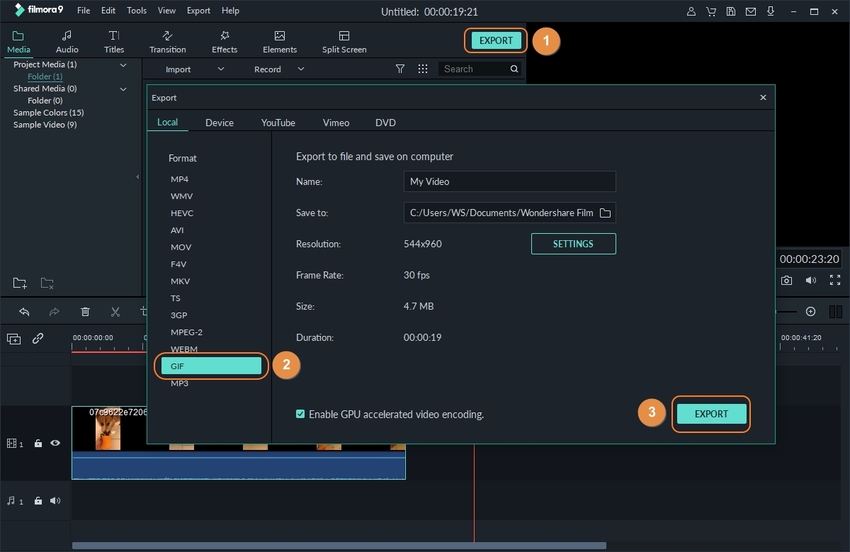Image resolution: width=850 pixels, height=552 pixels.
Task: Click the account profile icon
Action: pyautogui.click(x=691, y=11)
